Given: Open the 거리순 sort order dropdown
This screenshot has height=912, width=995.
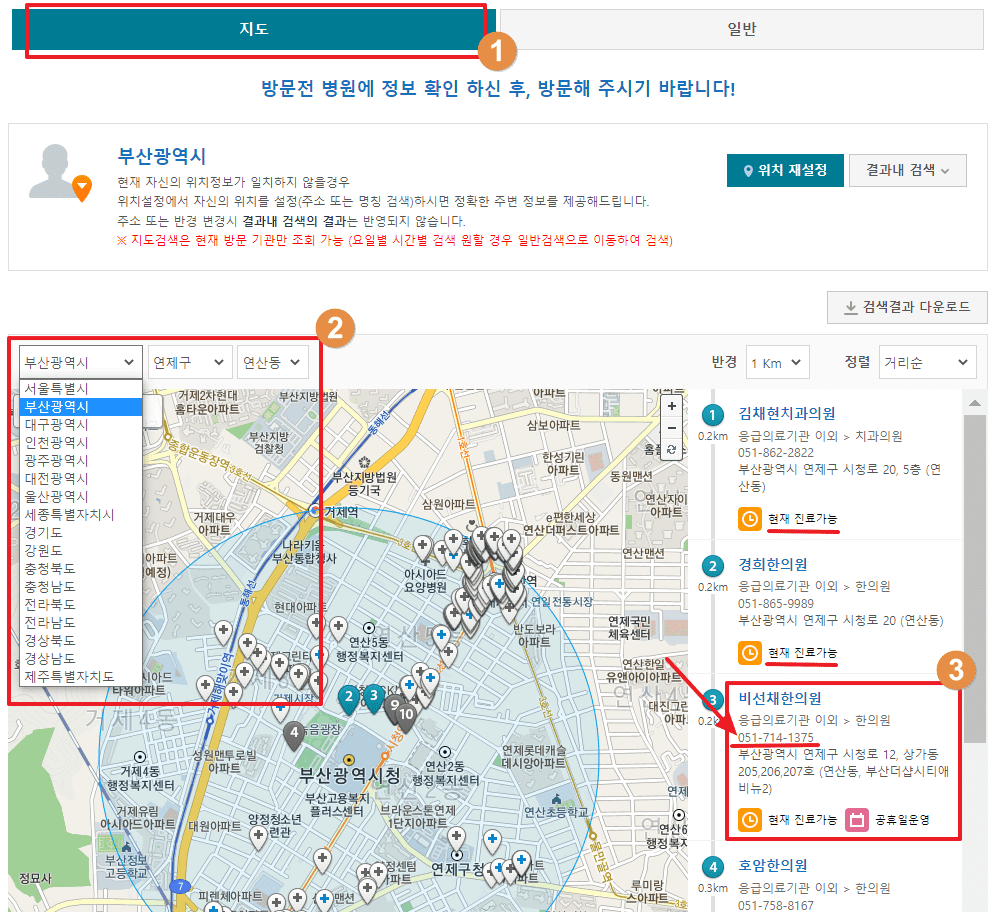Looking at the screenshot, I should click(x=926, y=362).
